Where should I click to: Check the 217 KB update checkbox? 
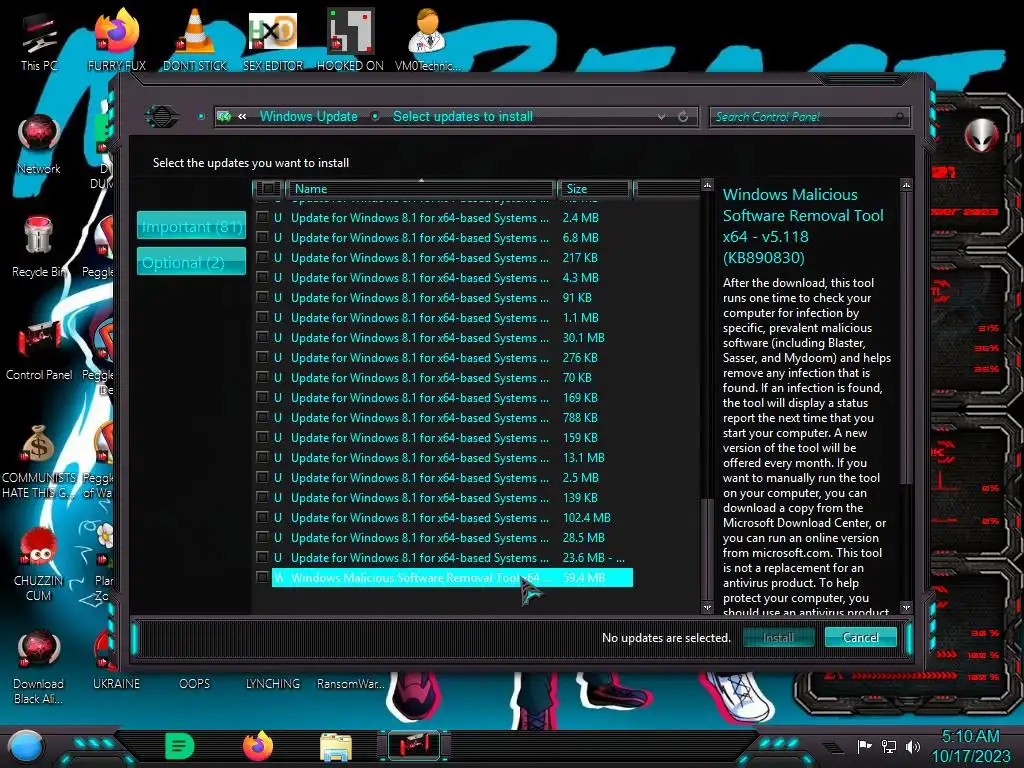tap(262, 257)
